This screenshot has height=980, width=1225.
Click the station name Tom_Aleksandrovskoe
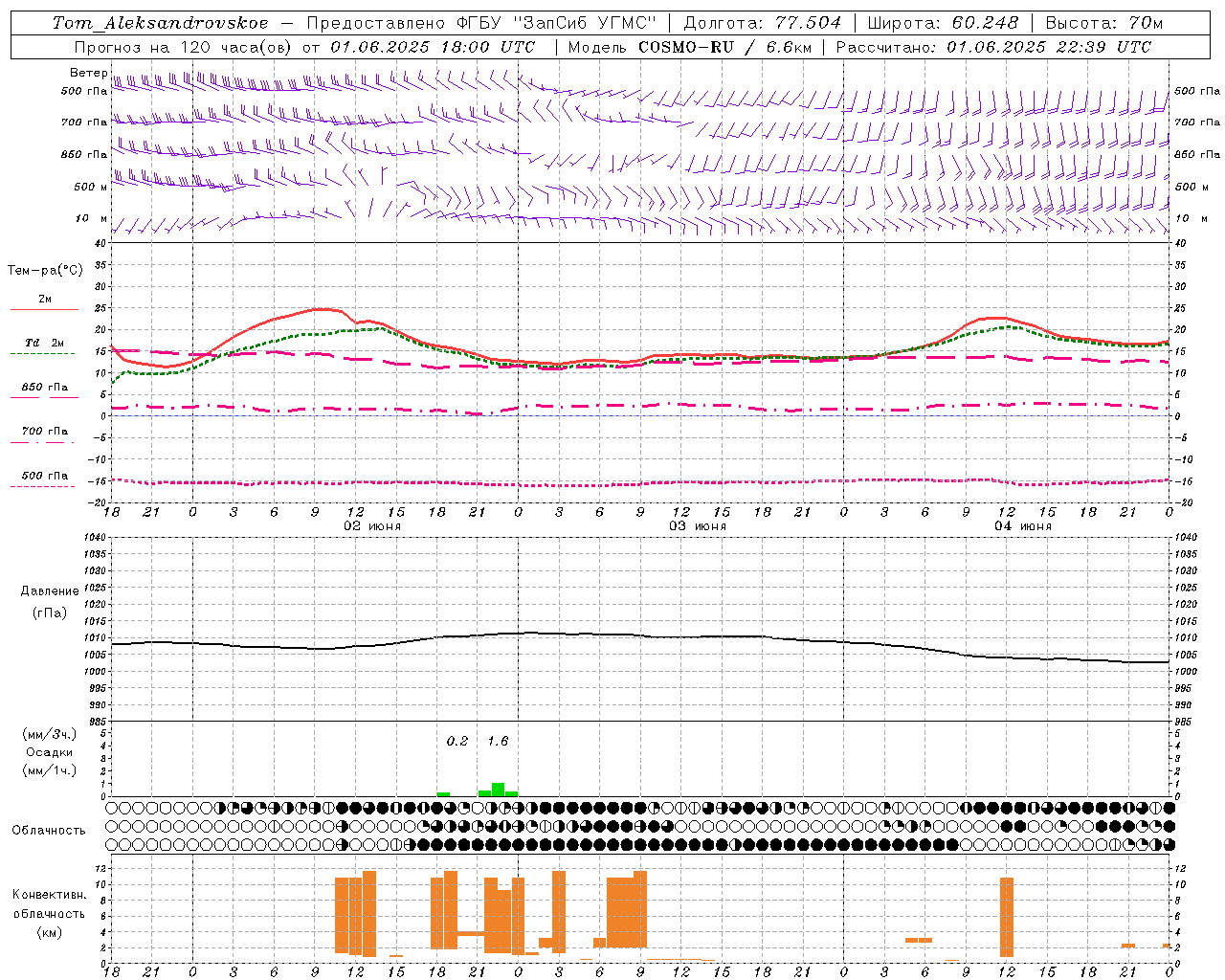coord(161,23)
